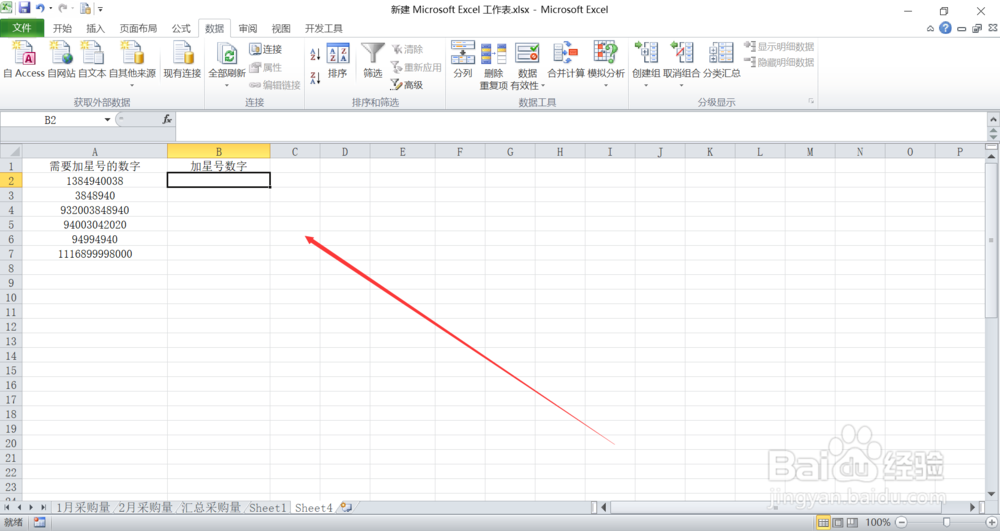Switch to the 开始 home tab

tap(62, 29)
